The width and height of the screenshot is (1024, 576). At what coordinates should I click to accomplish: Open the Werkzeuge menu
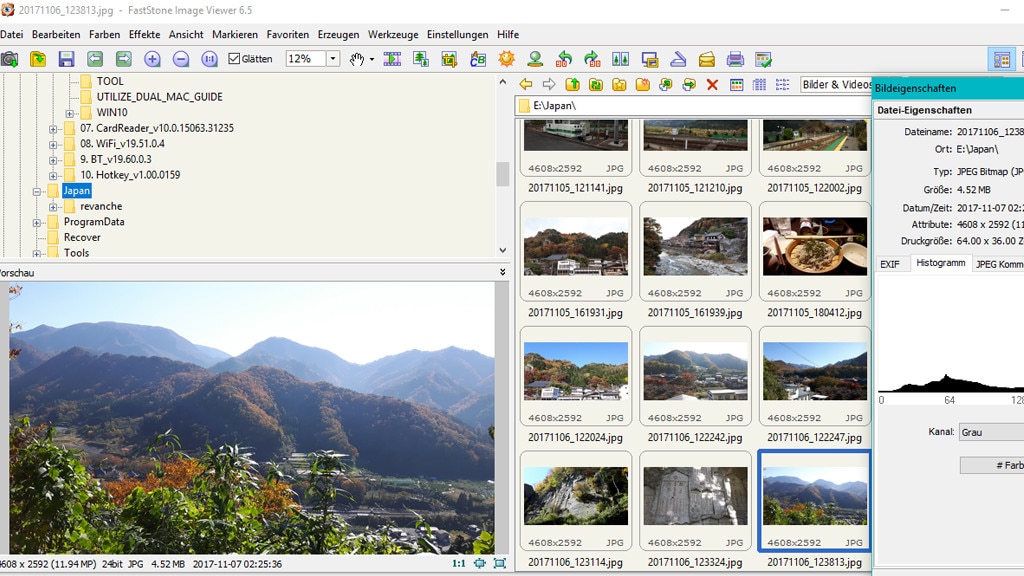392,34
